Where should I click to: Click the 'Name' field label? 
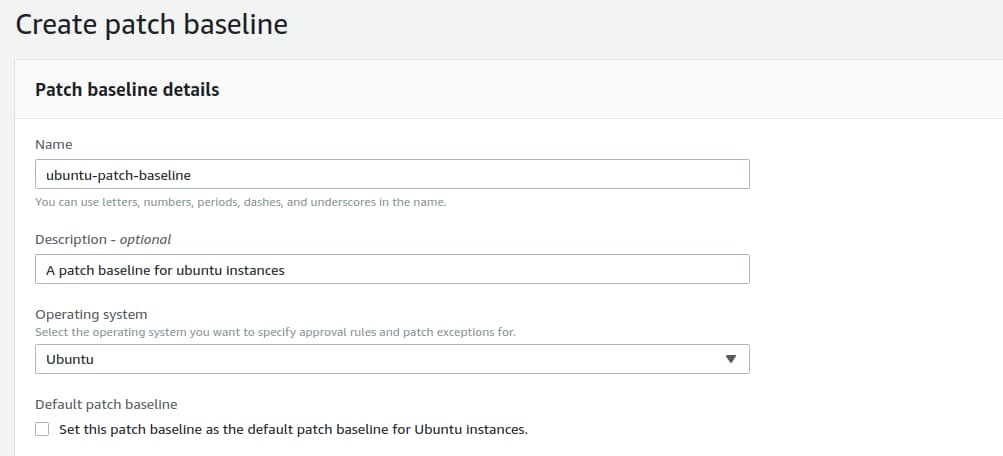(x=53, y=145)
